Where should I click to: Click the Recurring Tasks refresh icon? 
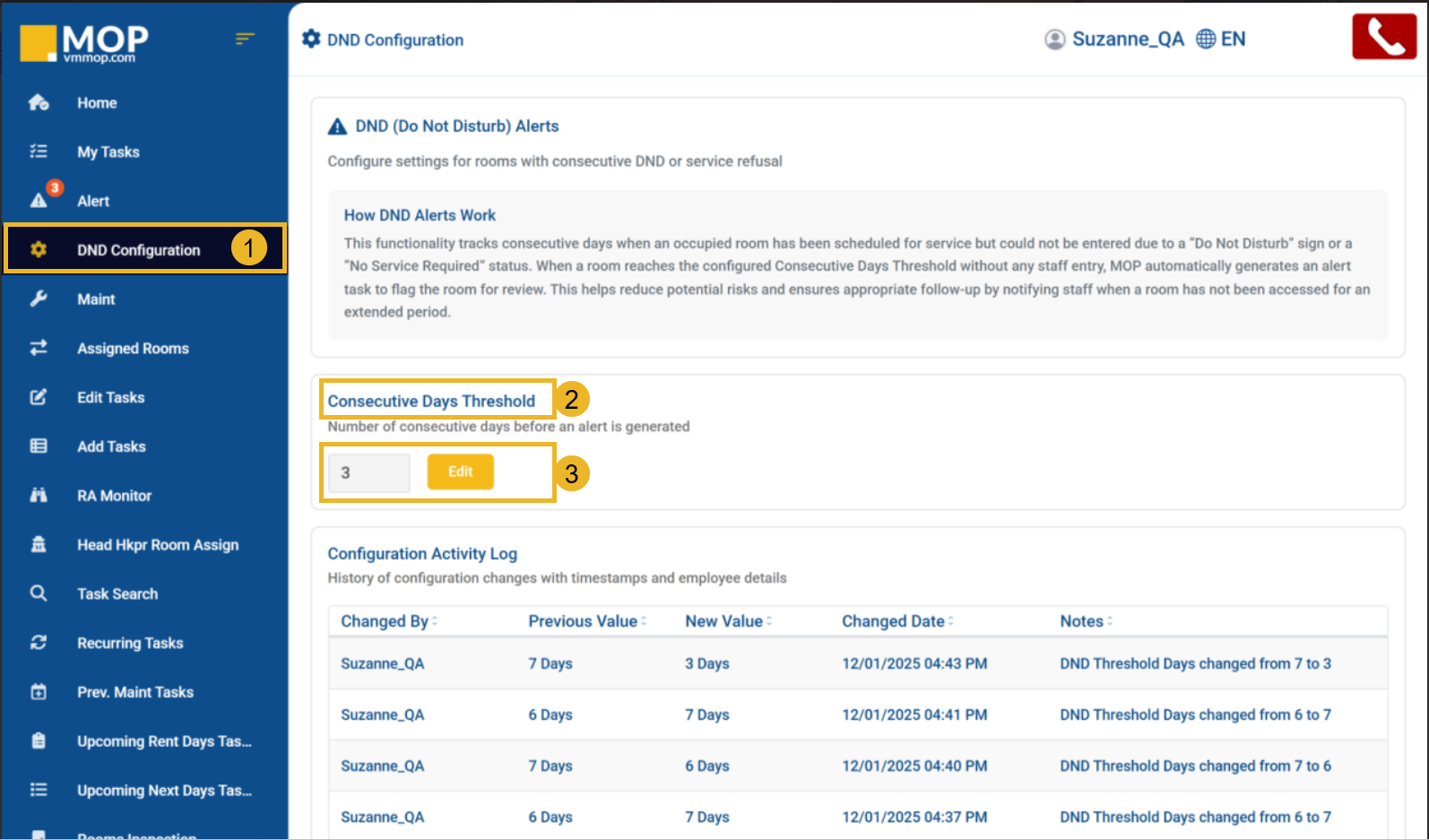(39, 643)
